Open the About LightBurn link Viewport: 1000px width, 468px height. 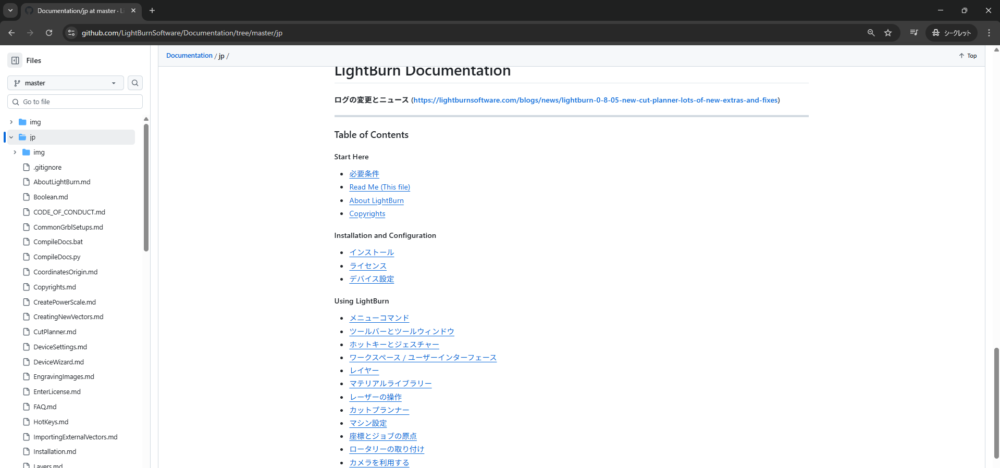pyautogui.click(x=376, y=201)
